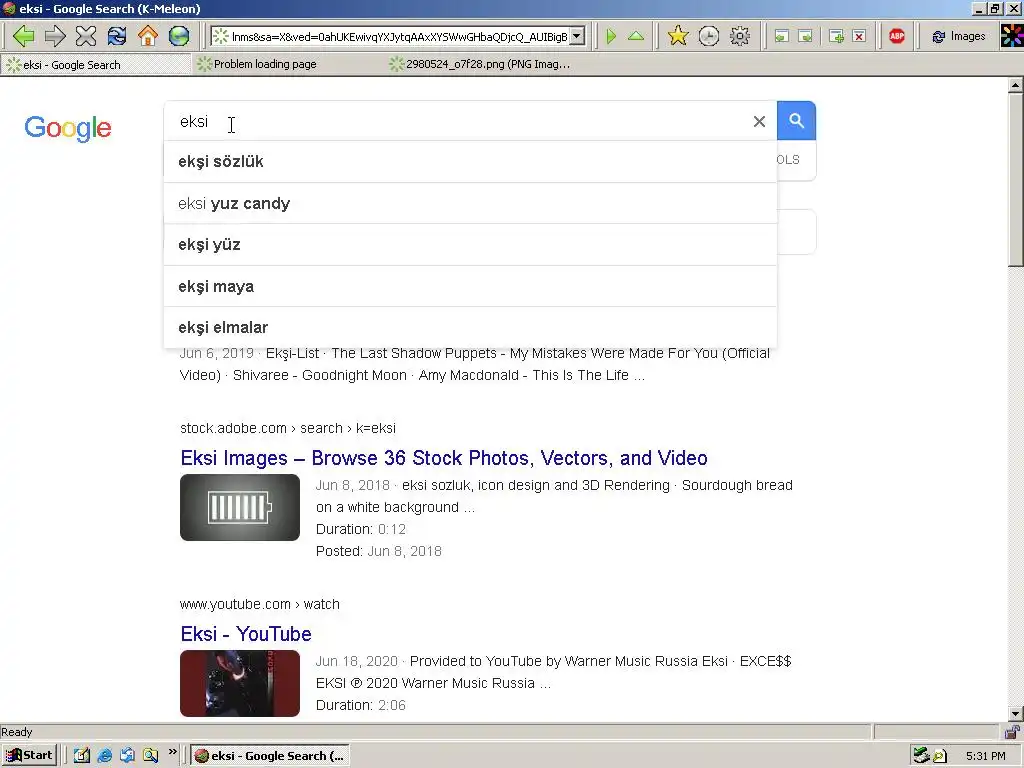Click the vertical scrollbar thumb
Image resolution: width=1024 pixels, height=768 pixels.
pos(1016,180)
